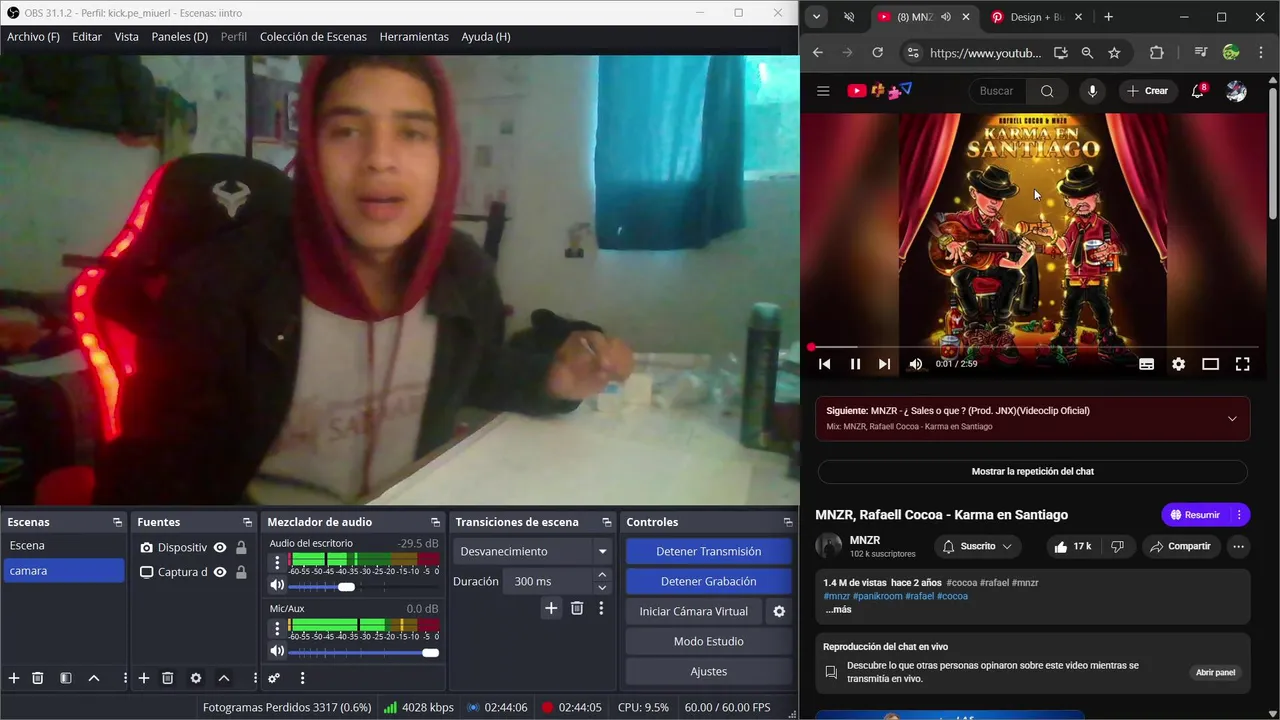Expand the Siguiente up-next playlist chevron
This screenshot has height=720, width=1280.
coord(1232,418)
